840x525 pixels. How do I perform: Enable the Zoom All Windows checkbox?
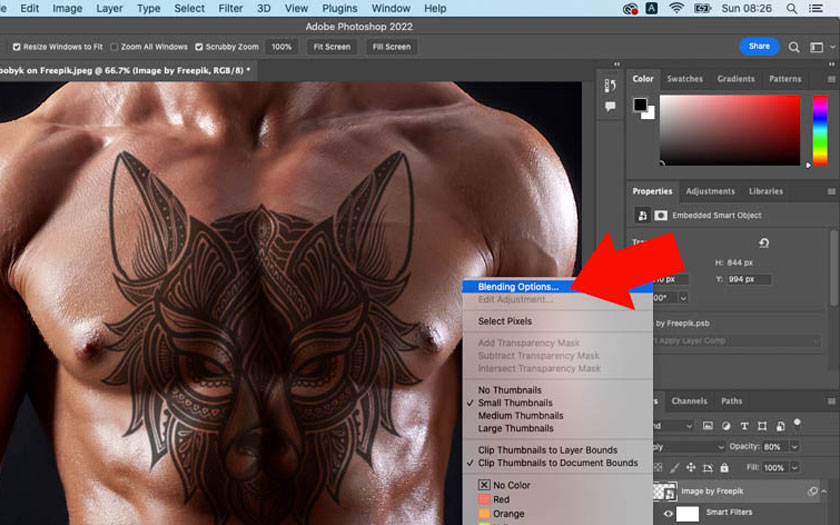tap(114, 47)
